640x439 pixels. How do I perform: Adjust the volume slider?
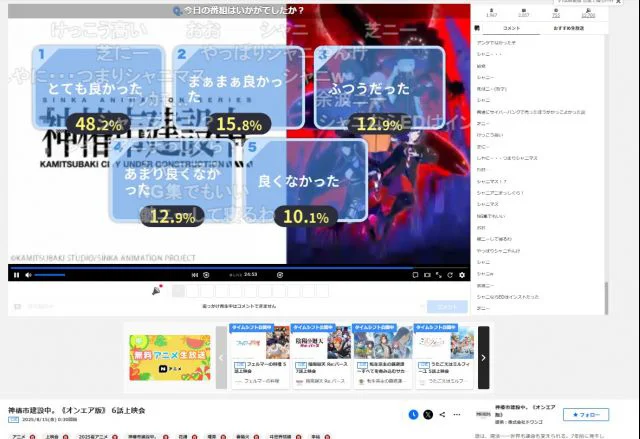(x=50, y=275)
